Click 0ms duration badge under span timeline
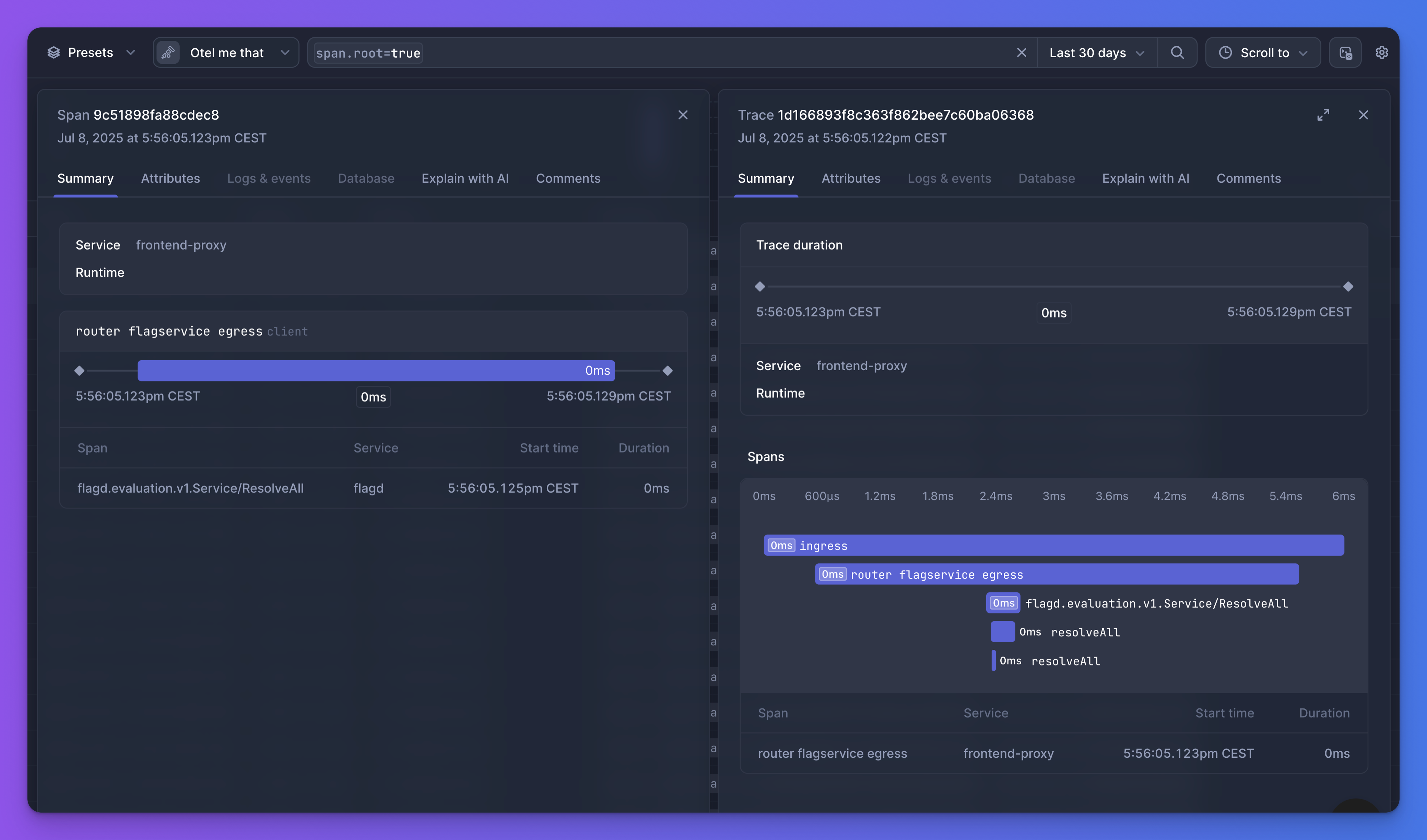This screenshot has width=1427, height=840. tap(373, 397)
